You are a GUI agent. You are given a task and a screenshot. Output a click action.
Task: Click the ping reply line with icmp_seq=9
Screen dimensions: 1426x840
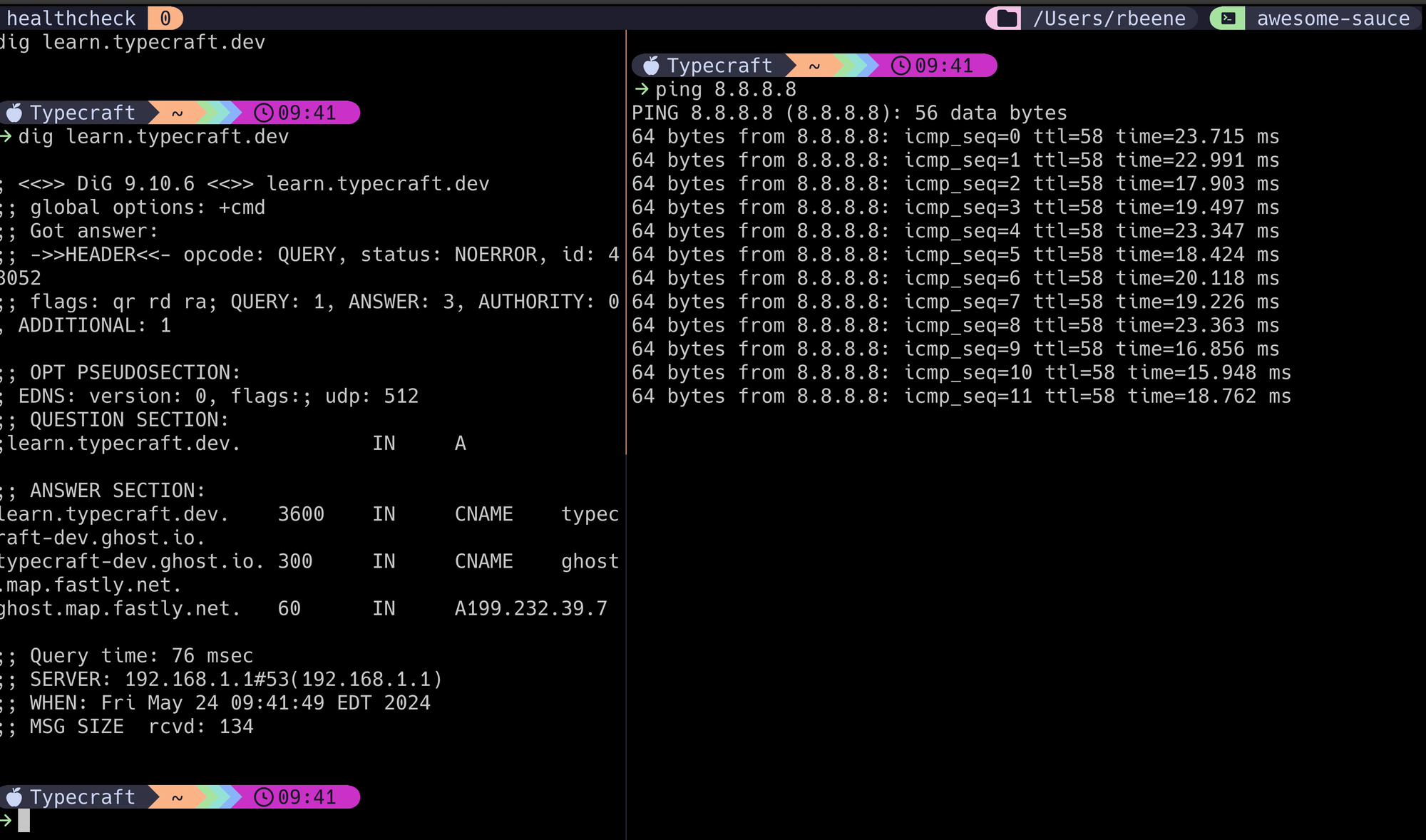[x=955, y=348]
